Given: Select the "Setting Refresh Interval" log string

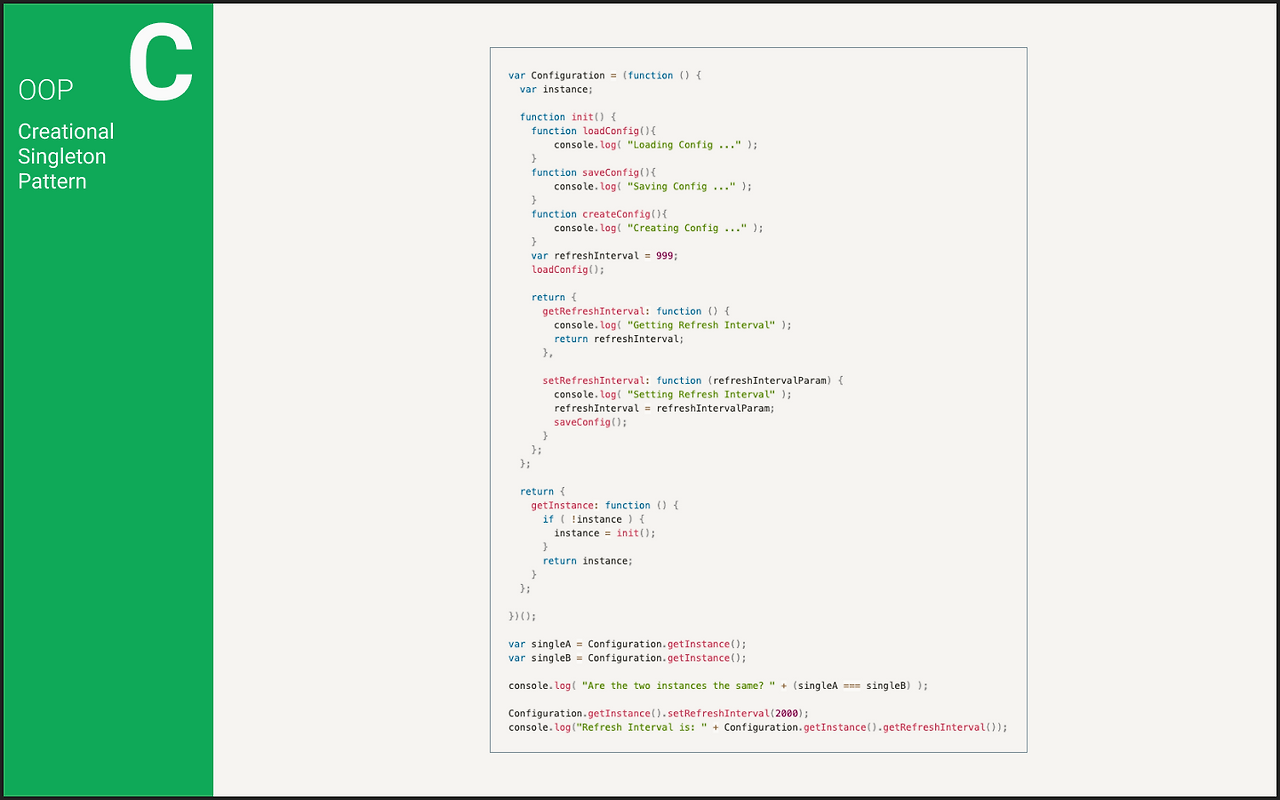Looking at the screenshot, I should (x=702, y=395).
